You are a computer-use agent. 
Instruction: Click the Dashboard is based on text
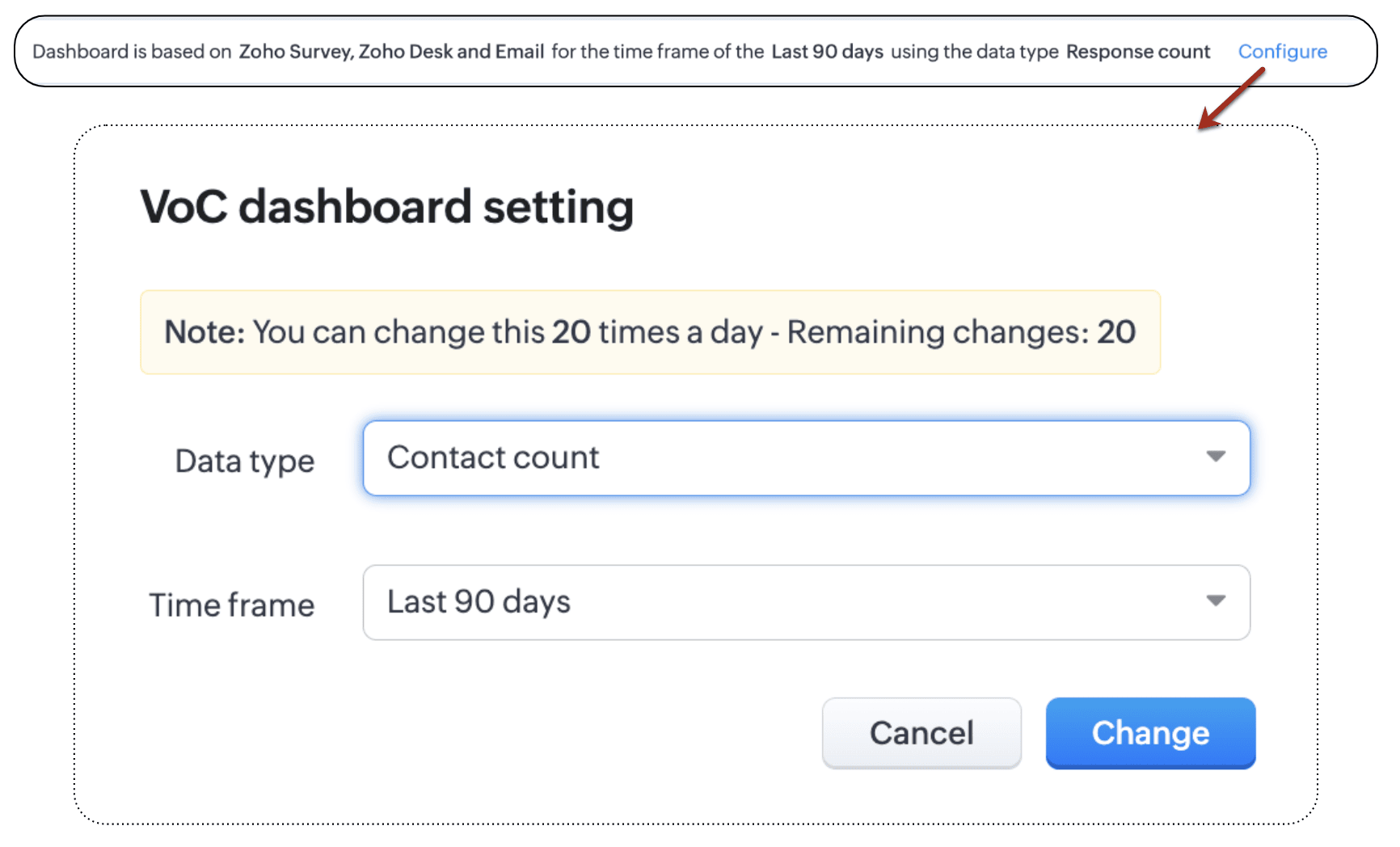tap(132, 52)
